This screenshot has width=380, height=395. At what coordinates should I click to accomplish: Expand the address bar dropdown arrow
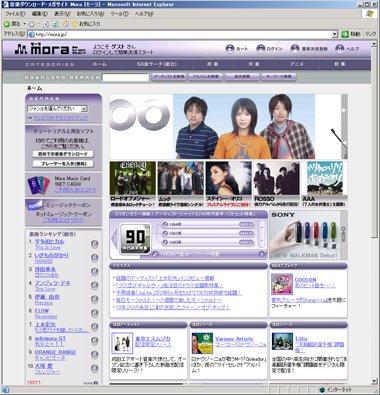pos(335,34)
